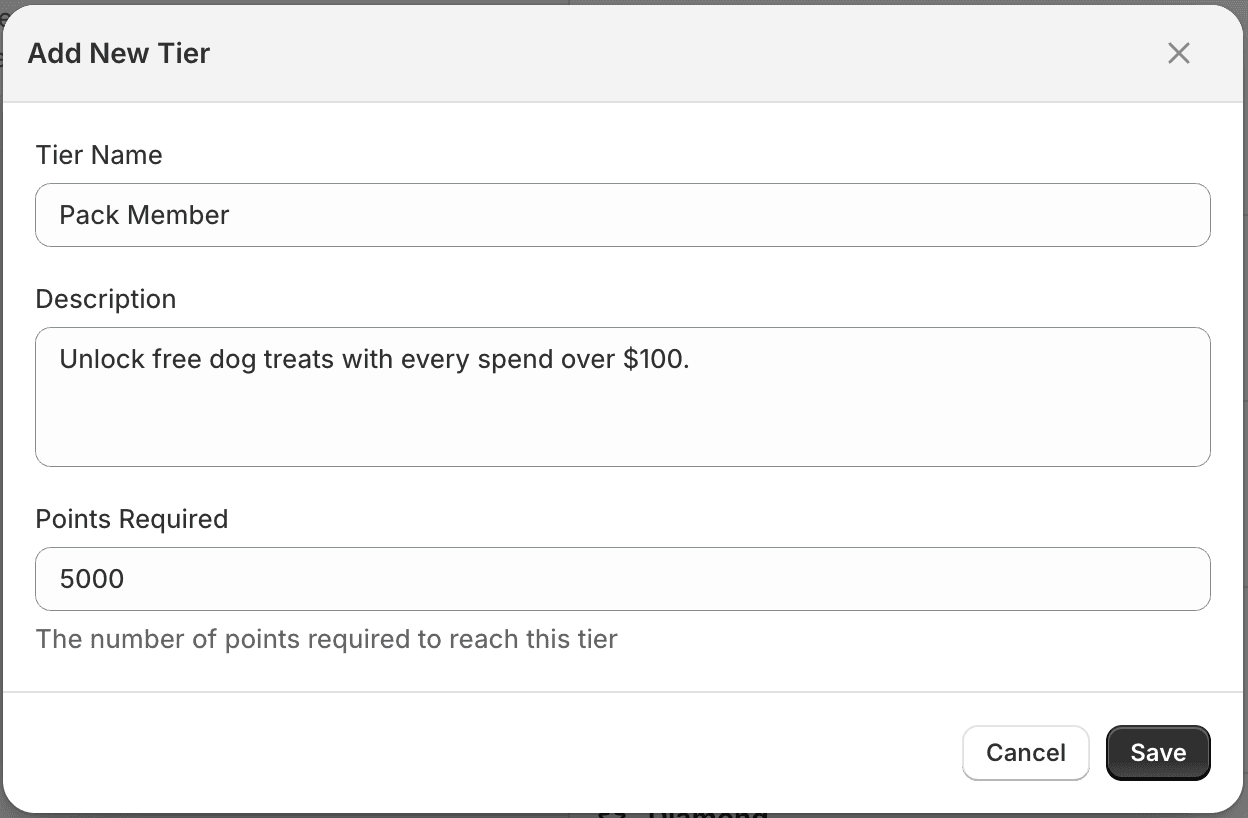
Task: Click the "$100" amount in the description
Action: point(653,359)
